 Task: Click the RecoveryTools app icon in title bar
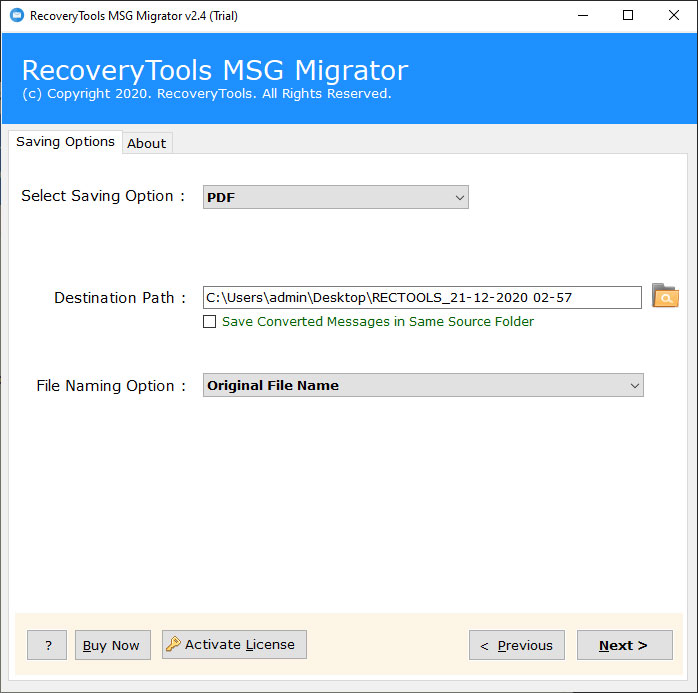click(x=16, y=15)
